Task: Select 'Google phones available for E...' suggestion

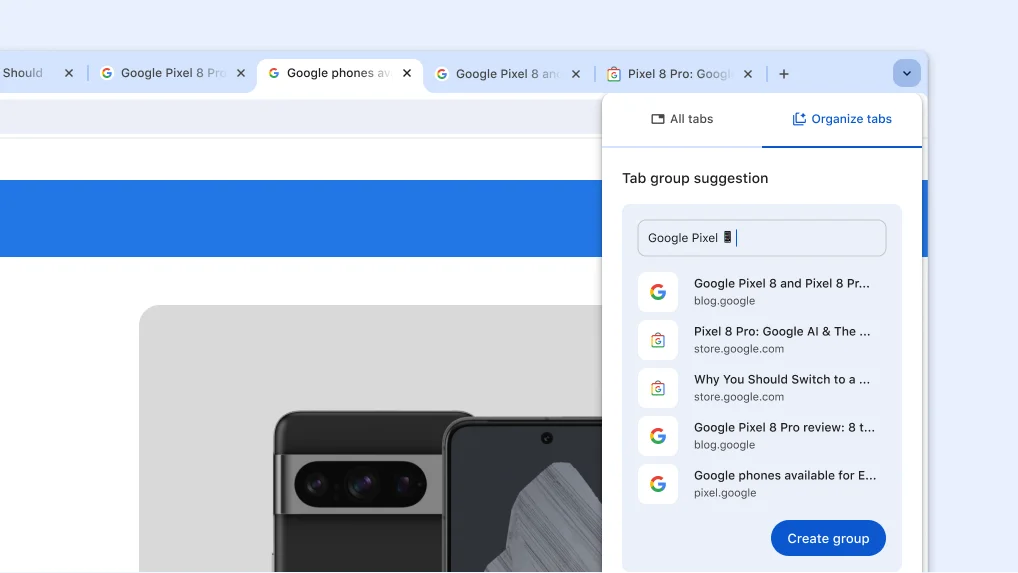Action: (x=762, y=484)
